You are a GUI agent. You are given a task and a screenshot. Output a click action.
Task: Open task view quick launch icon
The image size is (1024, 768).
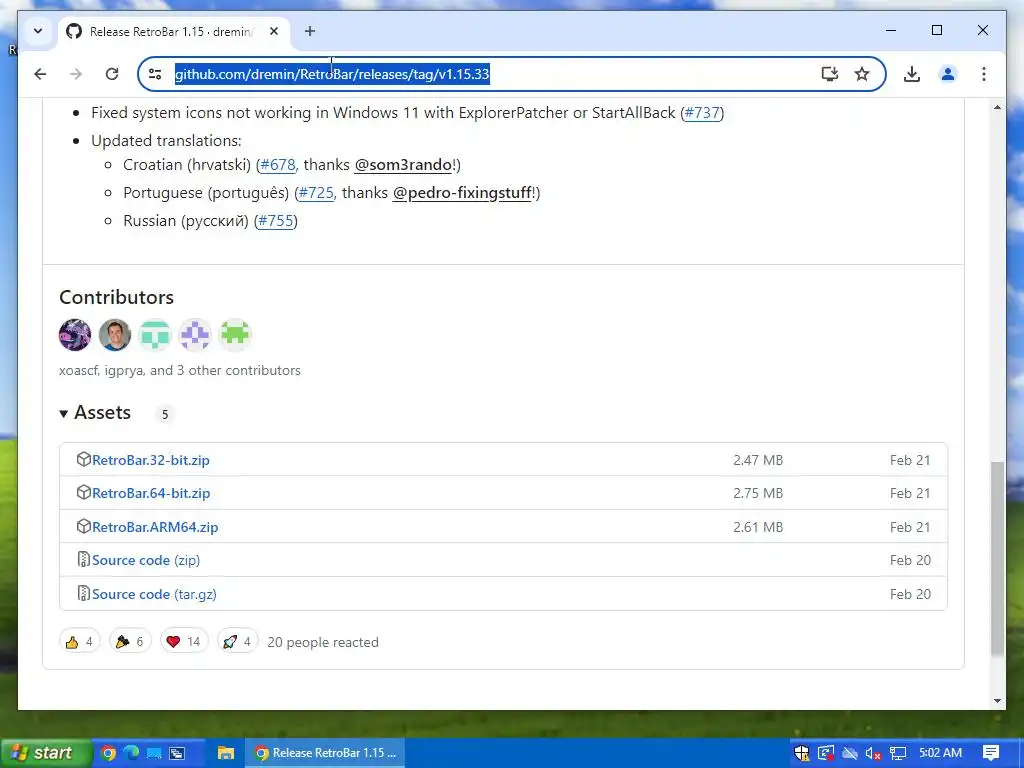177,754
